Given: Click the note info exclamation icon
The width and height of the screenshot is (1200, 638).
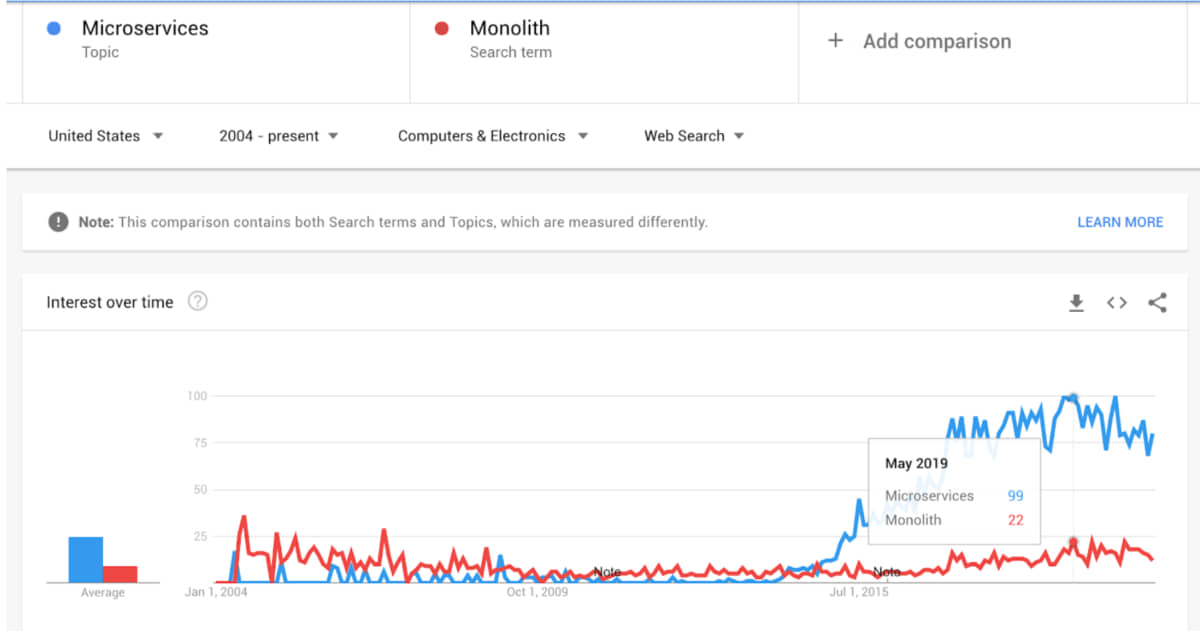Looking at the screenshot, I should click(x=59, y=222).
